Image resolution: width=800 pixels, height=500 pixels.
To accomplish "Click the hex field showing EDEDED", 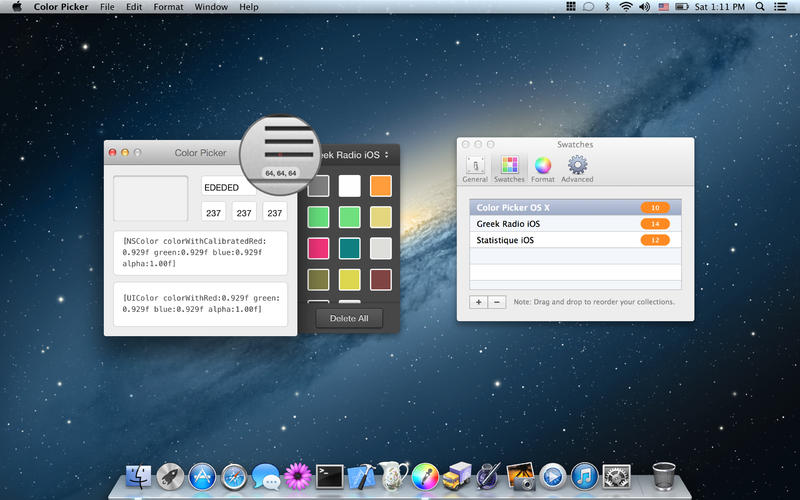I will click(229, 187).
